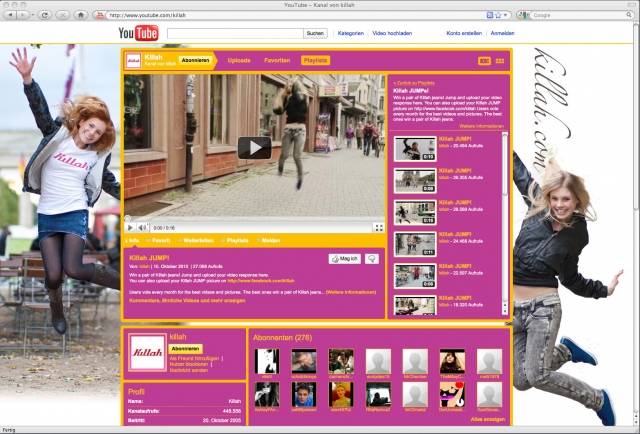The height and width of the screenshot is (434, 640).
Task: Click the Als Freund hinzufügen link
Action: (x=194, y=358)
